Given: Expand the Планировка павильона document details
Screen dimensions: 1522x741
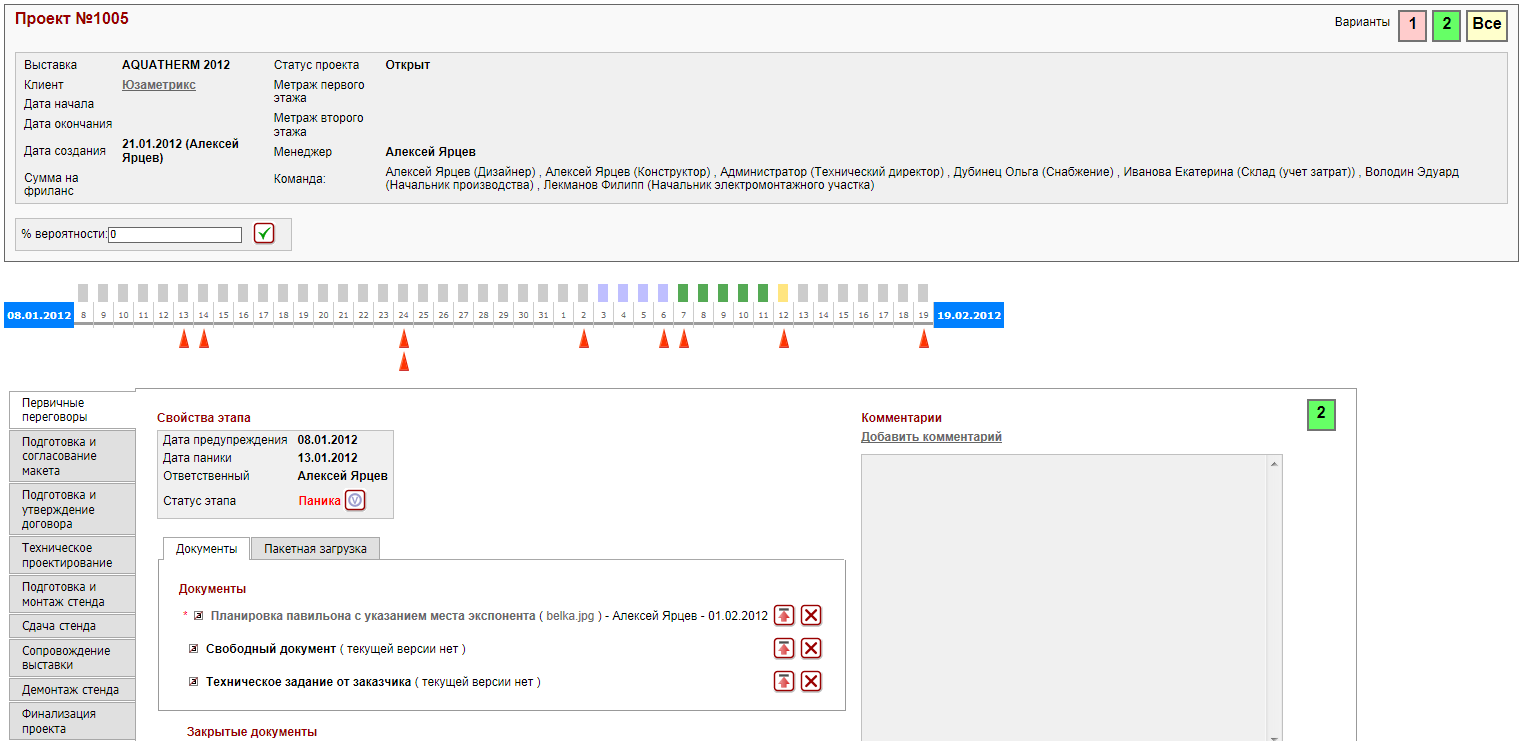Looking at the screenshot, I should click(198, 616).
